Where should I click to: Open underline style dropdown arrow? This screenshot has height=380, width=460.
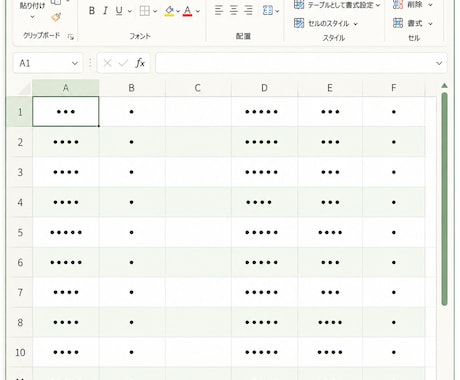click(x=130, y=11)
